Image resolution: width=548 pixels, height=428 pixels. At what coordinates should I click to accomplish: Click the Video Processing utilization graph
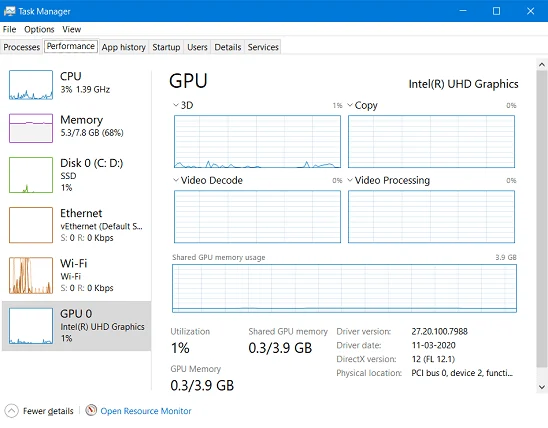pyautogui.click(x=431, y=217)
